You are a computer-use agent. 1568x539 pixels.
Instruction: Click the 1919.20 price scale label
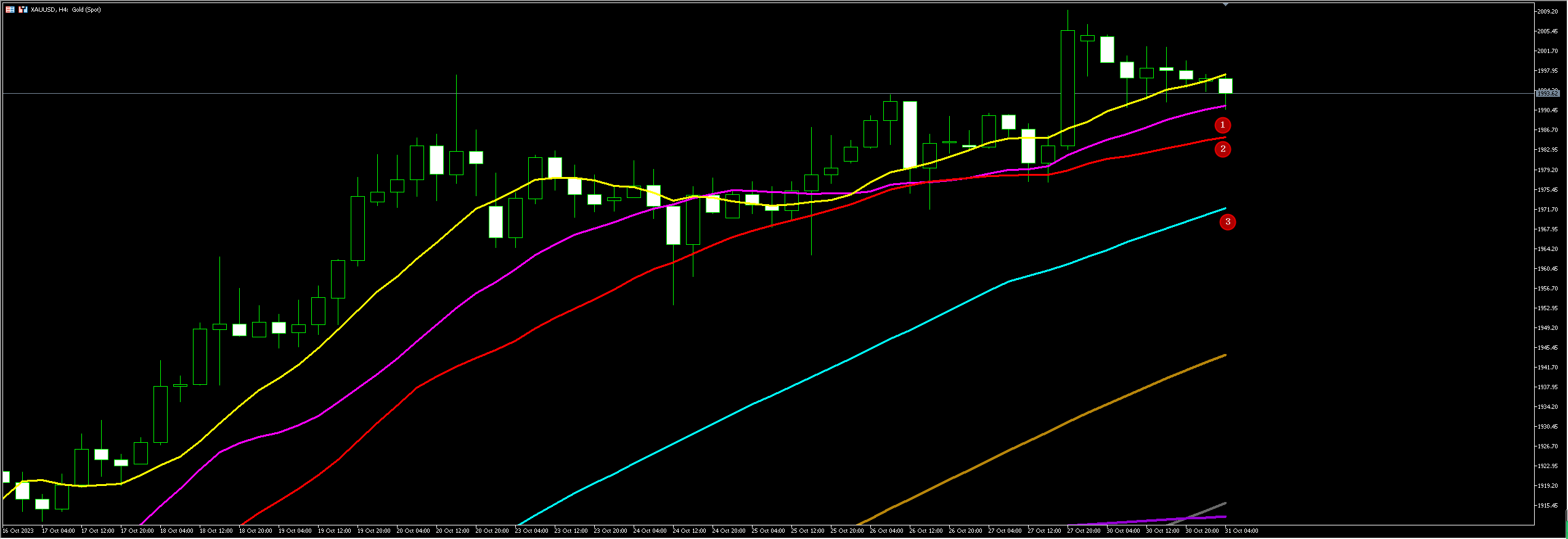[x=1548, y=486]
